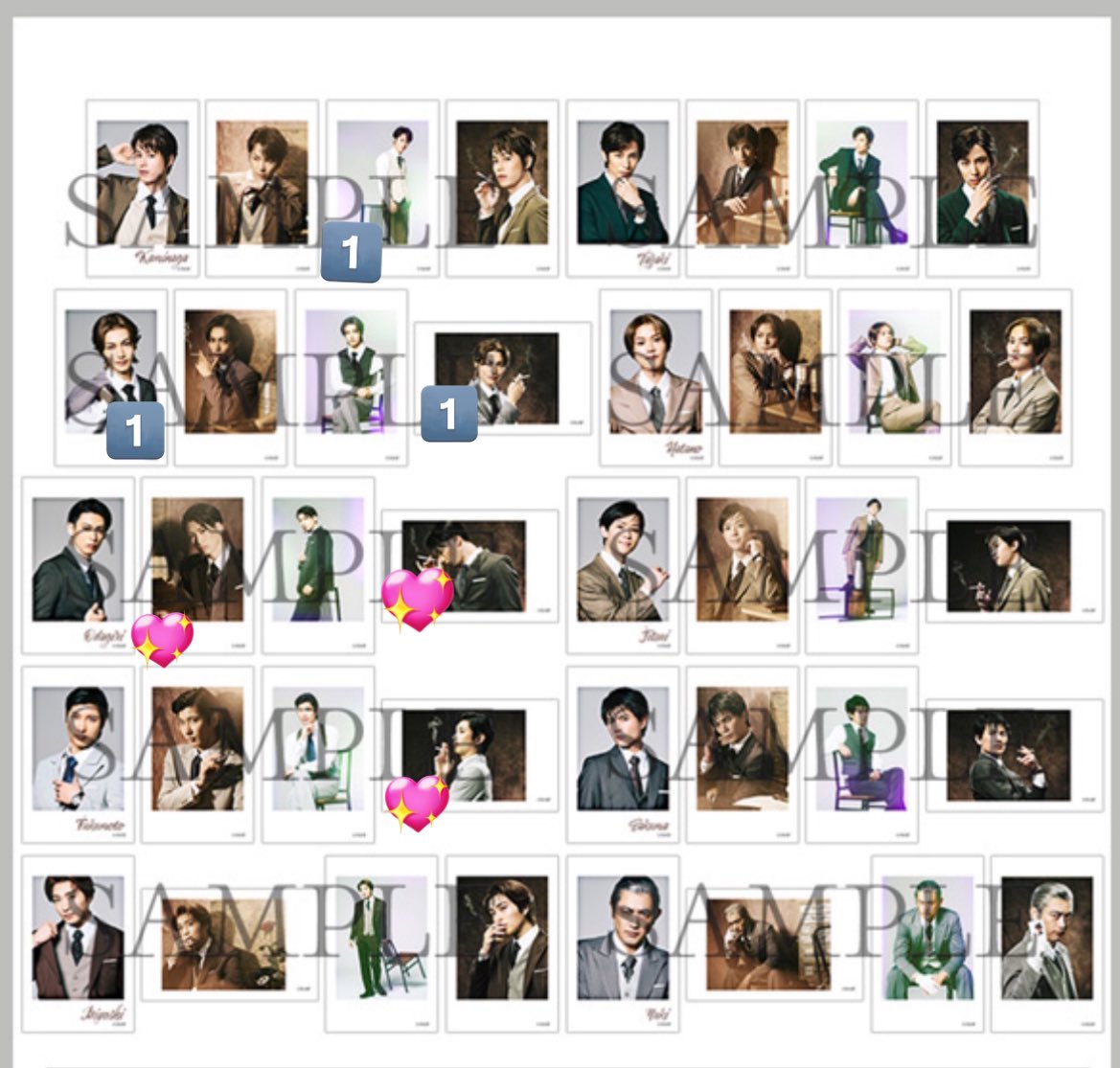The image size is (1120, 1068).
Task: Select the photo card signed Odagiri
Action: 78,565
